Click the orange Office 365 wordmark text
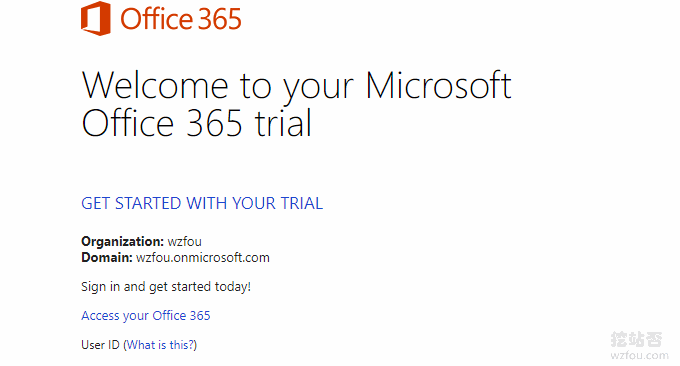The image size is (680, 366). (x=180, y=19)
